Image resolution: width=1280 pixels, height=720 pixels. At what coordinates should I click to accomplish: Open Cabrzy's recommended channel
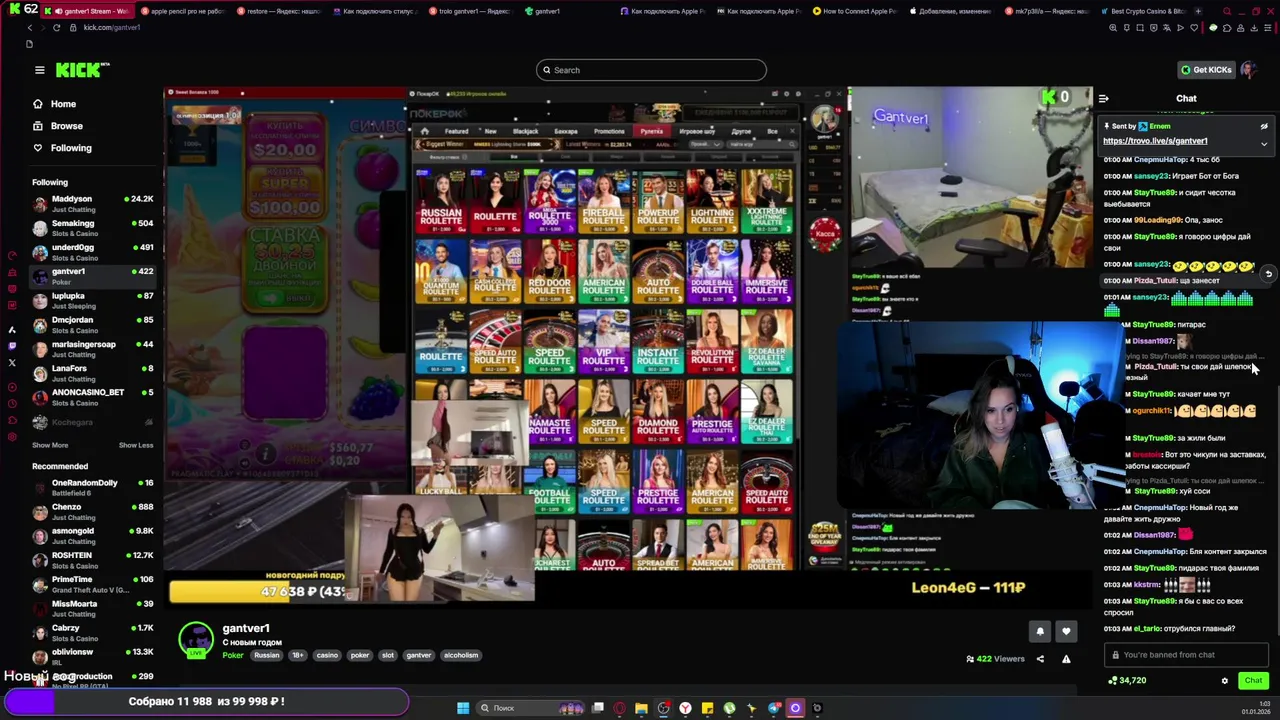tap(93, 633)
